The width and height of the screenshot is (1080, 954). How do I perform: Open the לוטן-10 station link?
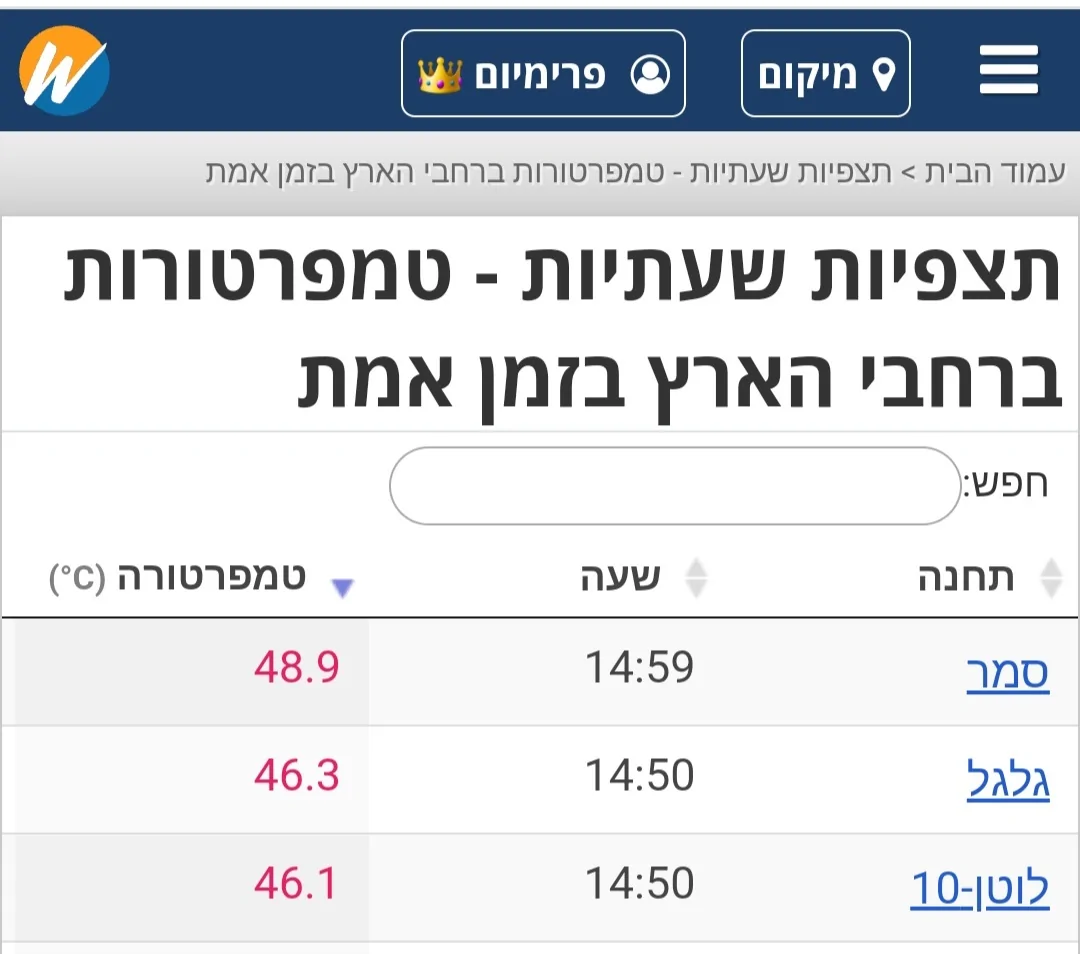[x=979, y=888]
